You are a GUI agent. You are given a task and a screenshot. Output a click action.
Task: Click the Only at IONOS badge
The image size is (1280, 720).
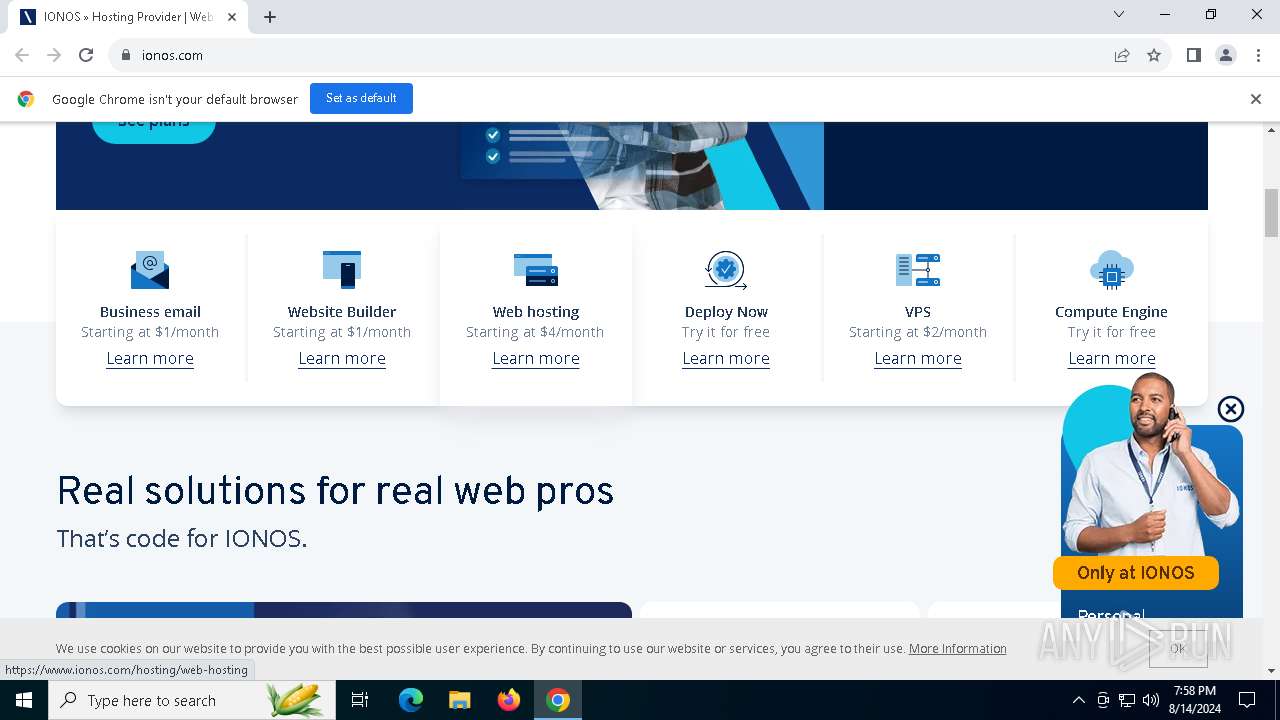(1136, 573)
